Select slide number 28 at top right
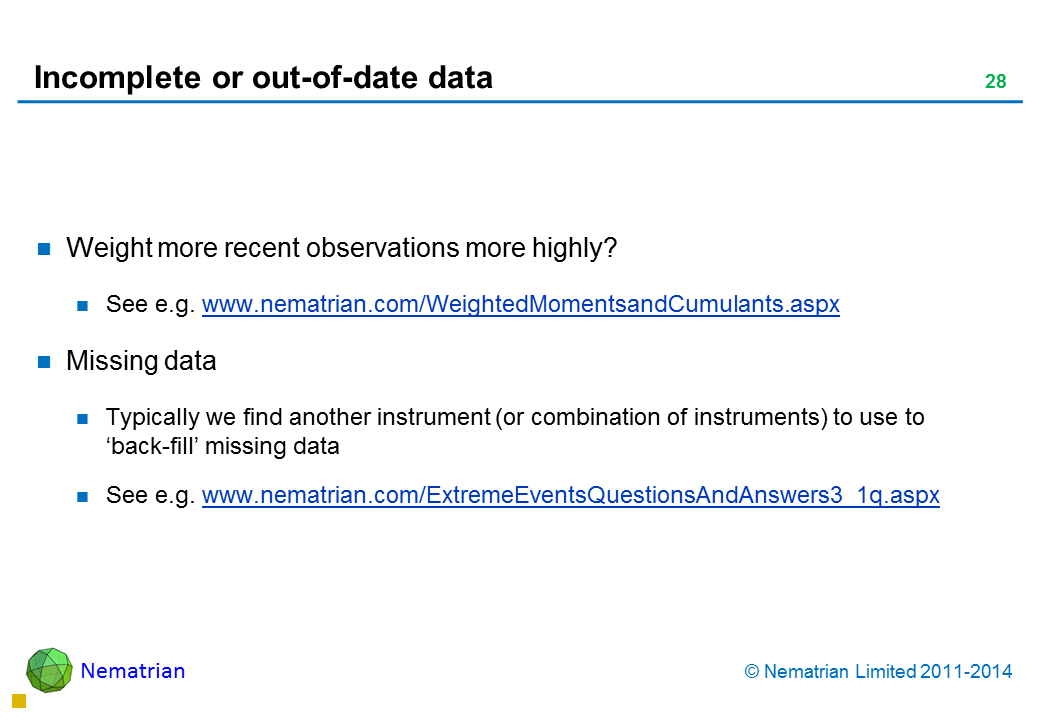 [x=995, y=82]
